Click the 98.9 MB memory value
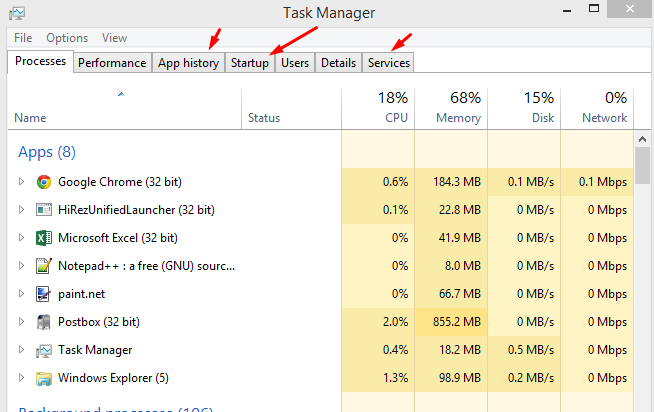 tap(460, 378)
